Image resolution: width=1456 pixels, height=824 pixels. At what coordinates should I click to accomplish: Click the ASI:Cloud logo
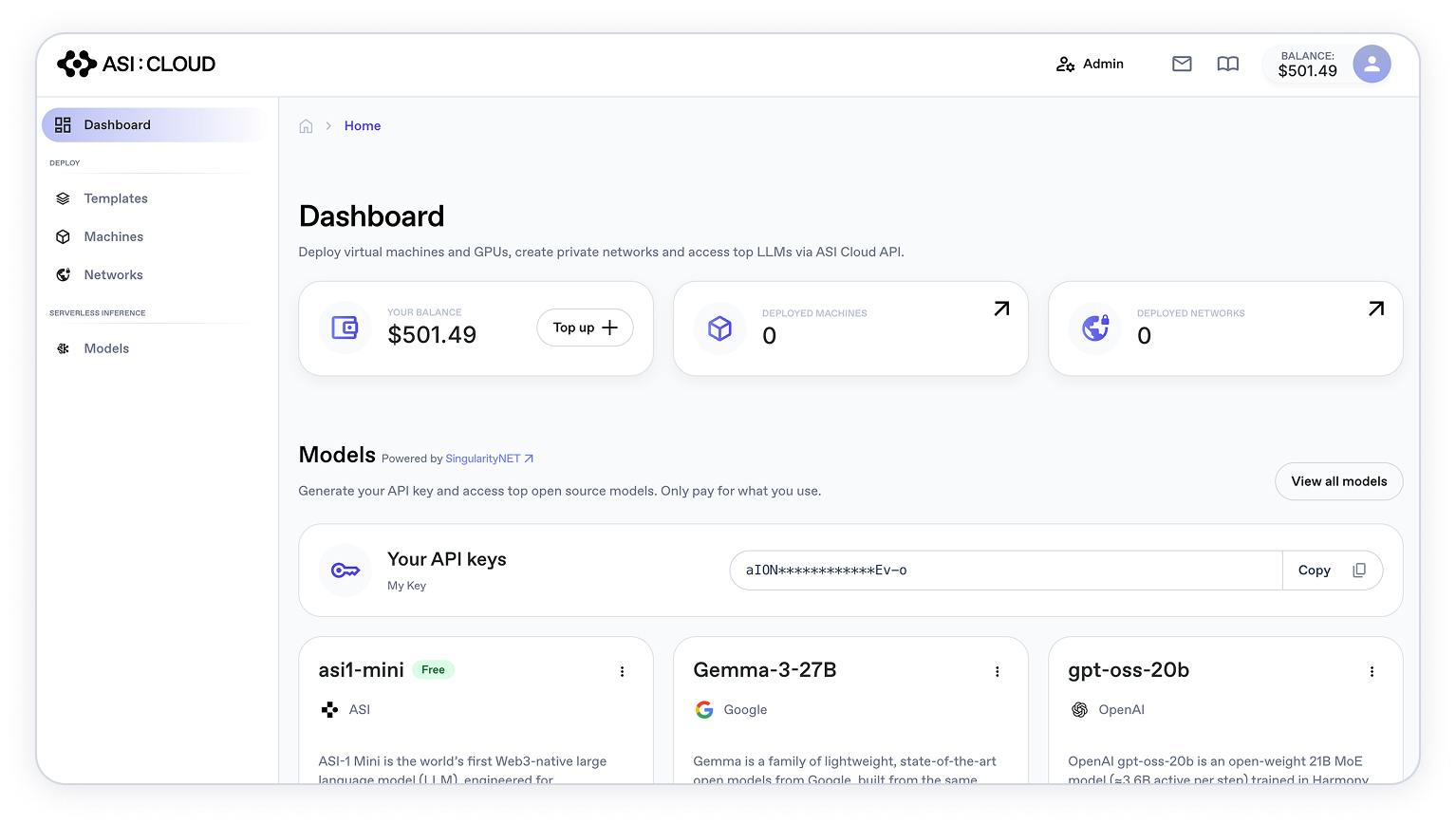[137, 64]
